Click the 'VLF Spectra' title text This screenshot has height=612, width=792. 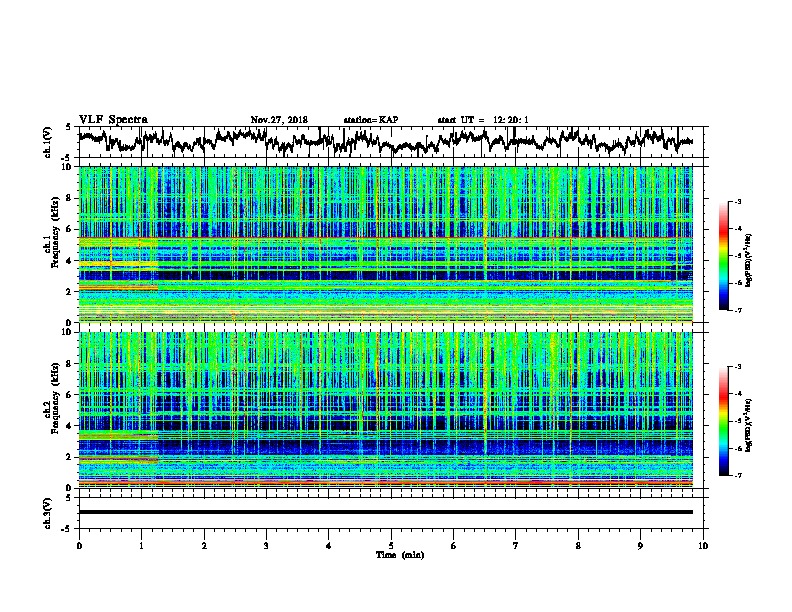coord(113,120)
